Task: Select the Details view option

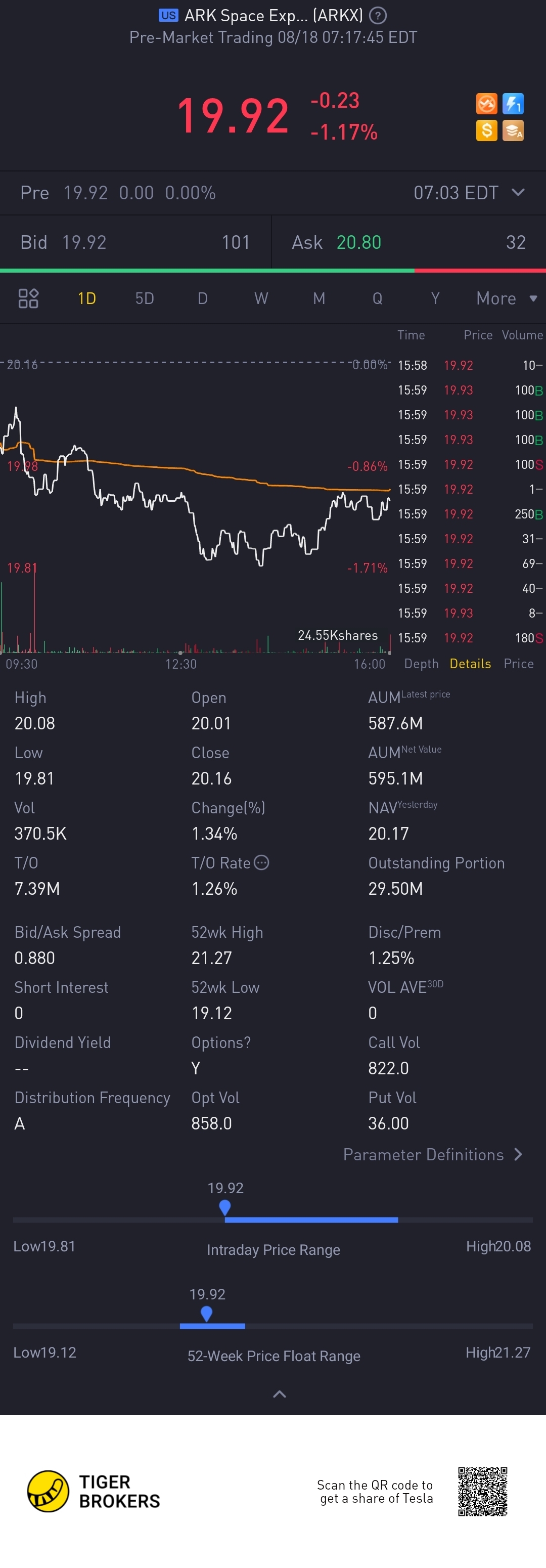Action: pyautogui.click(x=470, y=664)
